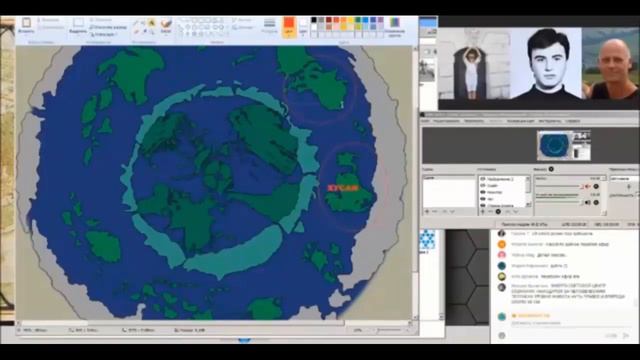Pick the black color swatch in palette

tap(314, 20)
